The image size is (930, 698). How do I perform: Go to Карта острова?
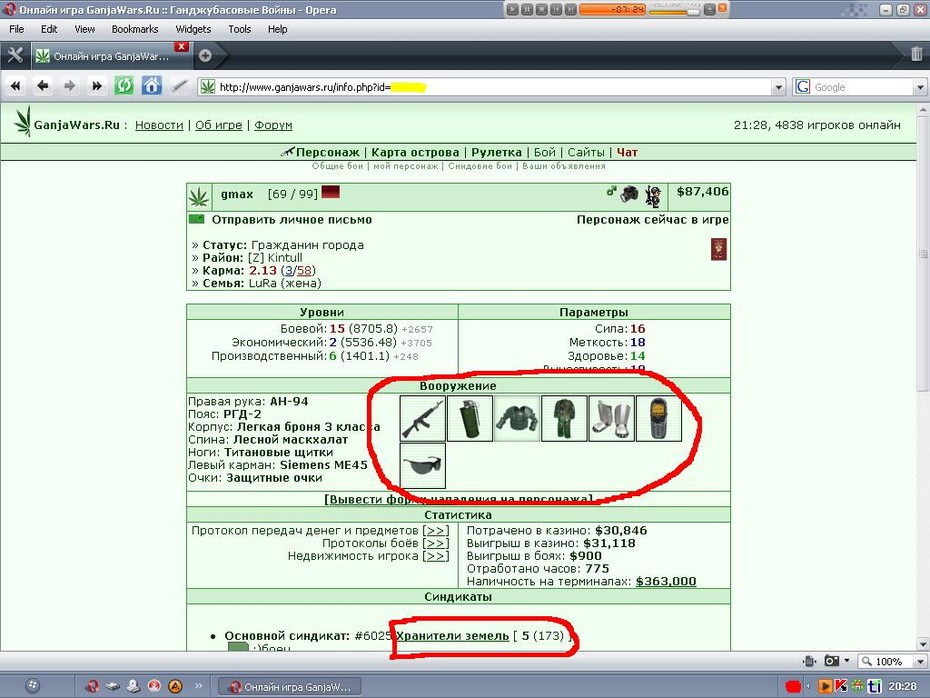click(x=415, y=152)
